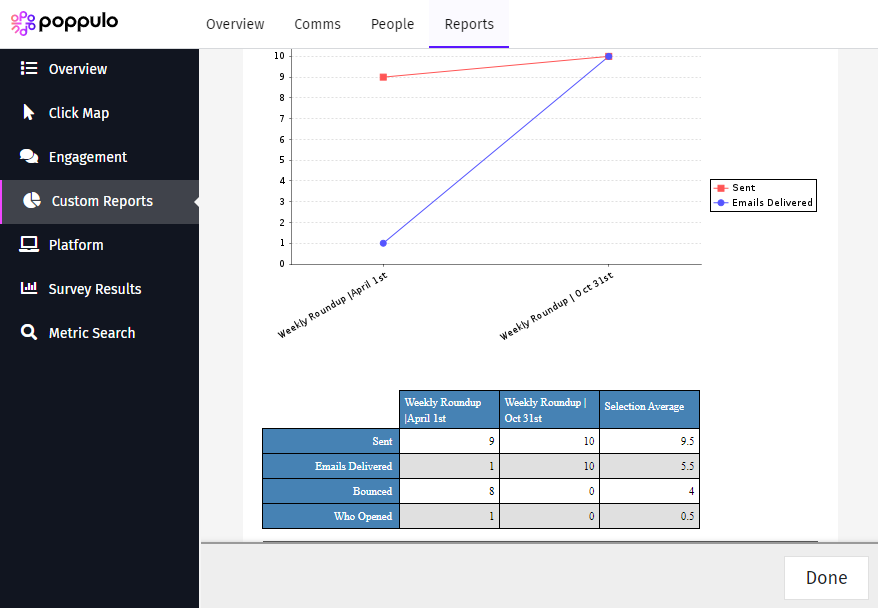Open Overview list icon in sidebar
The height and width of the screenshot is (608, 878).
(29, 69)
